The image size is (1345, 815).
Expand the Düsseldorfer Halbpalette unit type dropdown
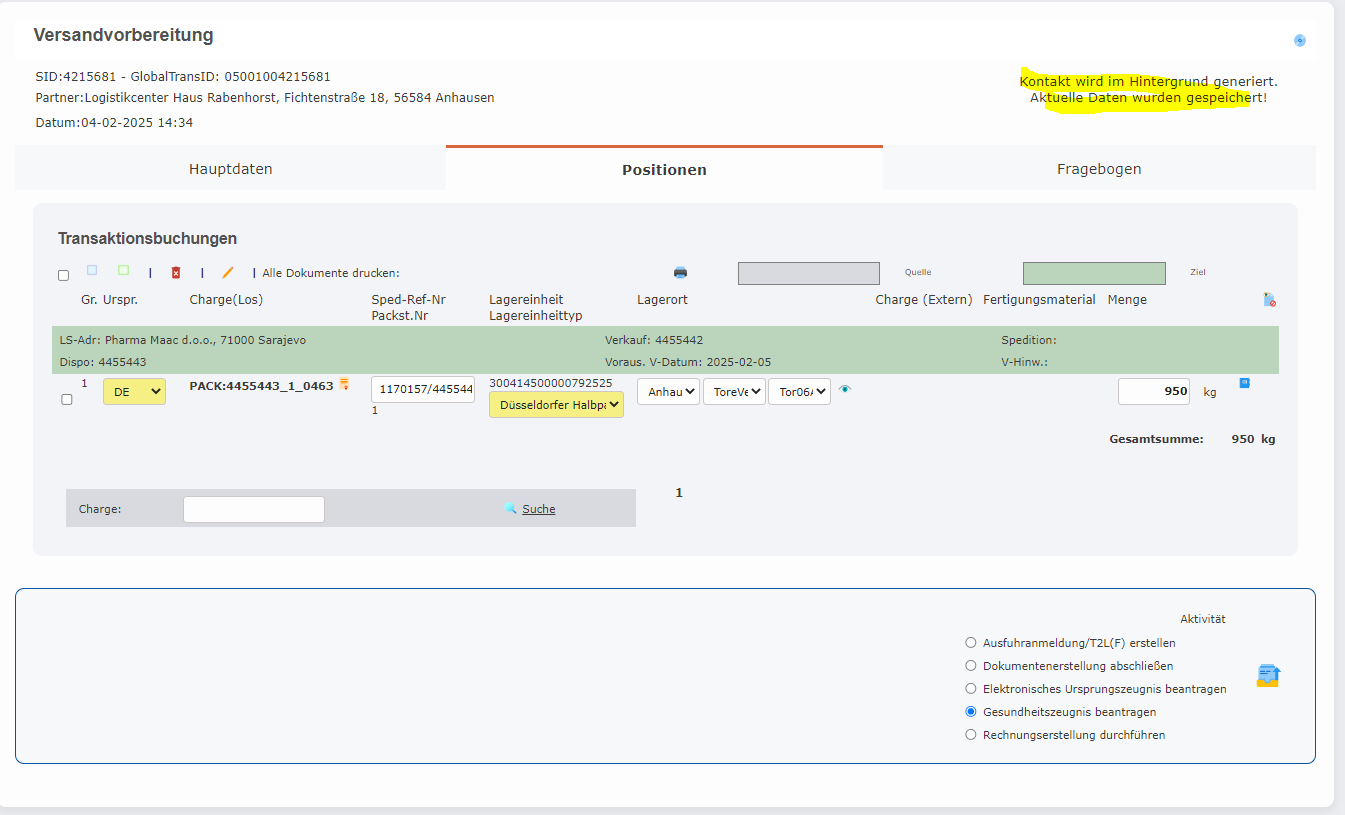(x=556, y=404)
